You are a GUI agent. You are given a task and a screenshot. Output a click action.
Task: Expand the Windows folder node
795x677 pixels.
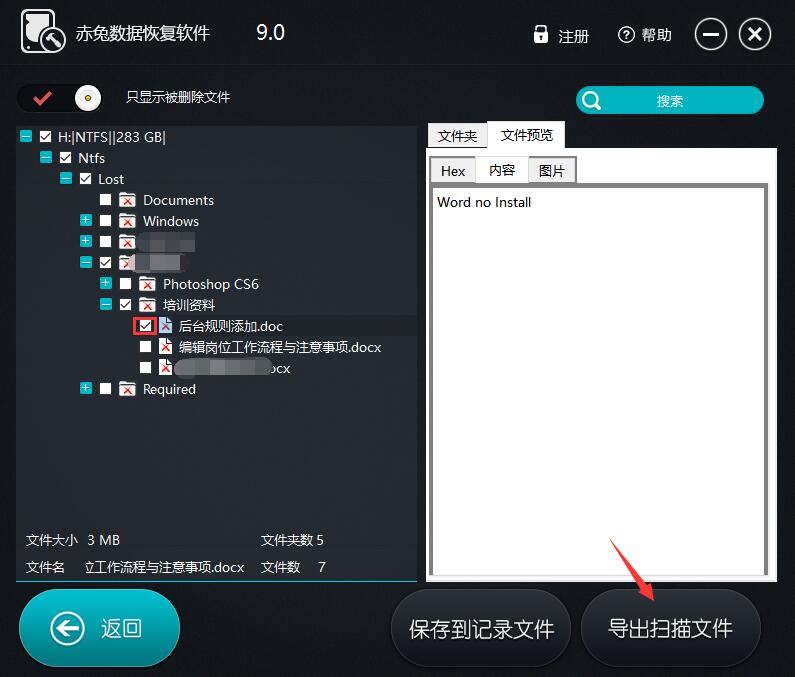click(x=86, y=221)
